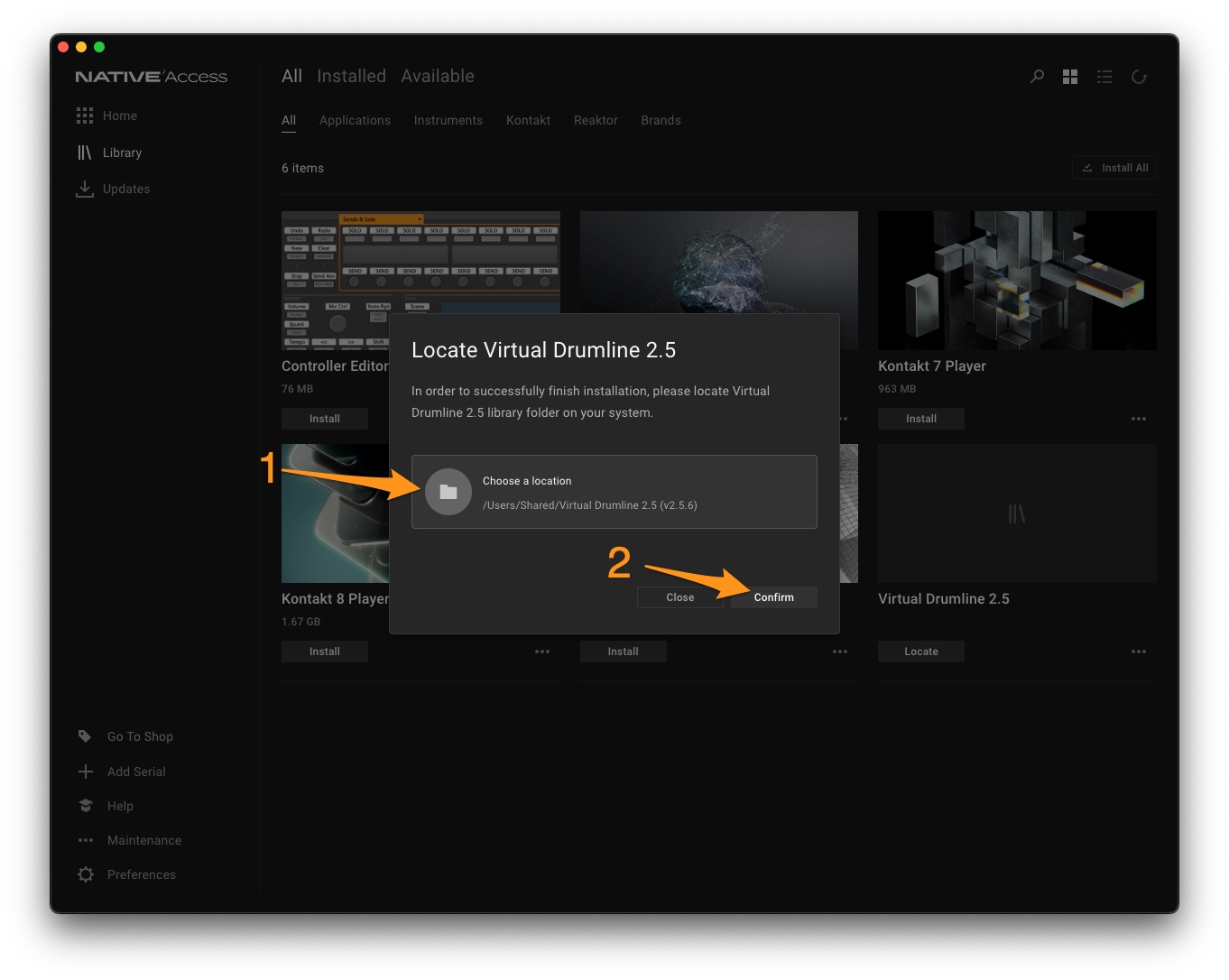Click the Library label in sidebar

coord(122,153)
